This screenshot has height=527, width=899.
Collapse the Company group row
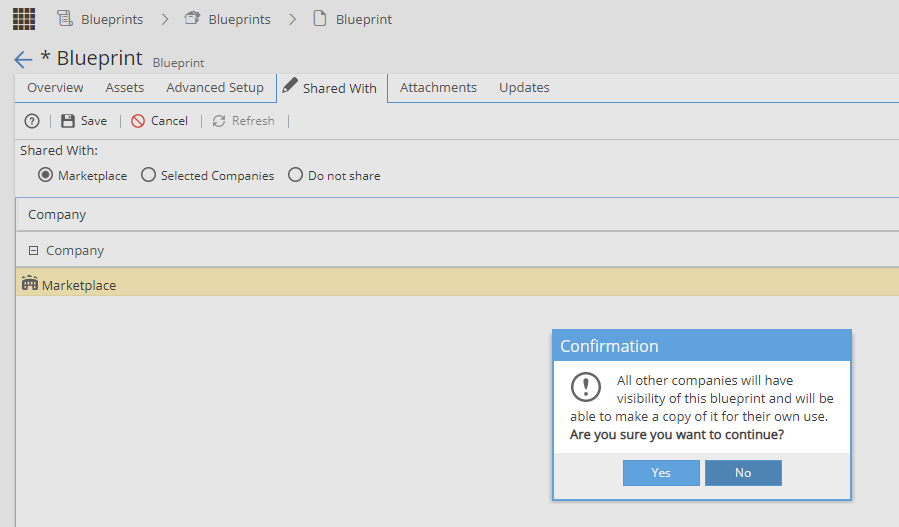click(33, 251)
